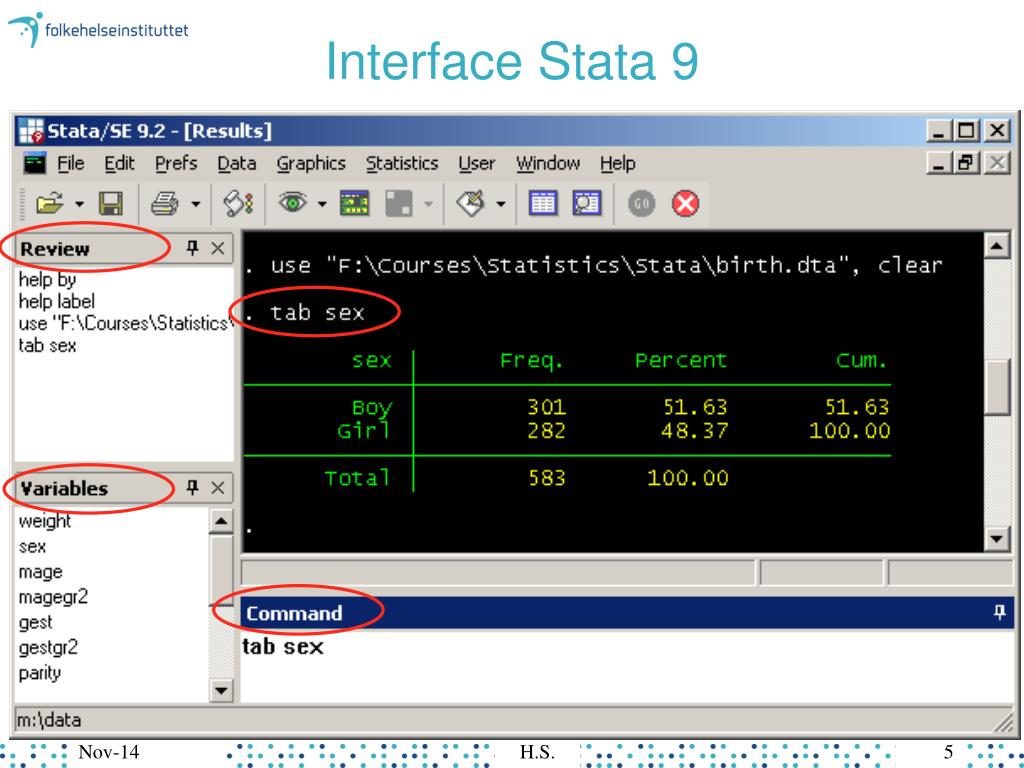The image size is (1024, 768).
Task: Open the Data menu
Action: 236,163
